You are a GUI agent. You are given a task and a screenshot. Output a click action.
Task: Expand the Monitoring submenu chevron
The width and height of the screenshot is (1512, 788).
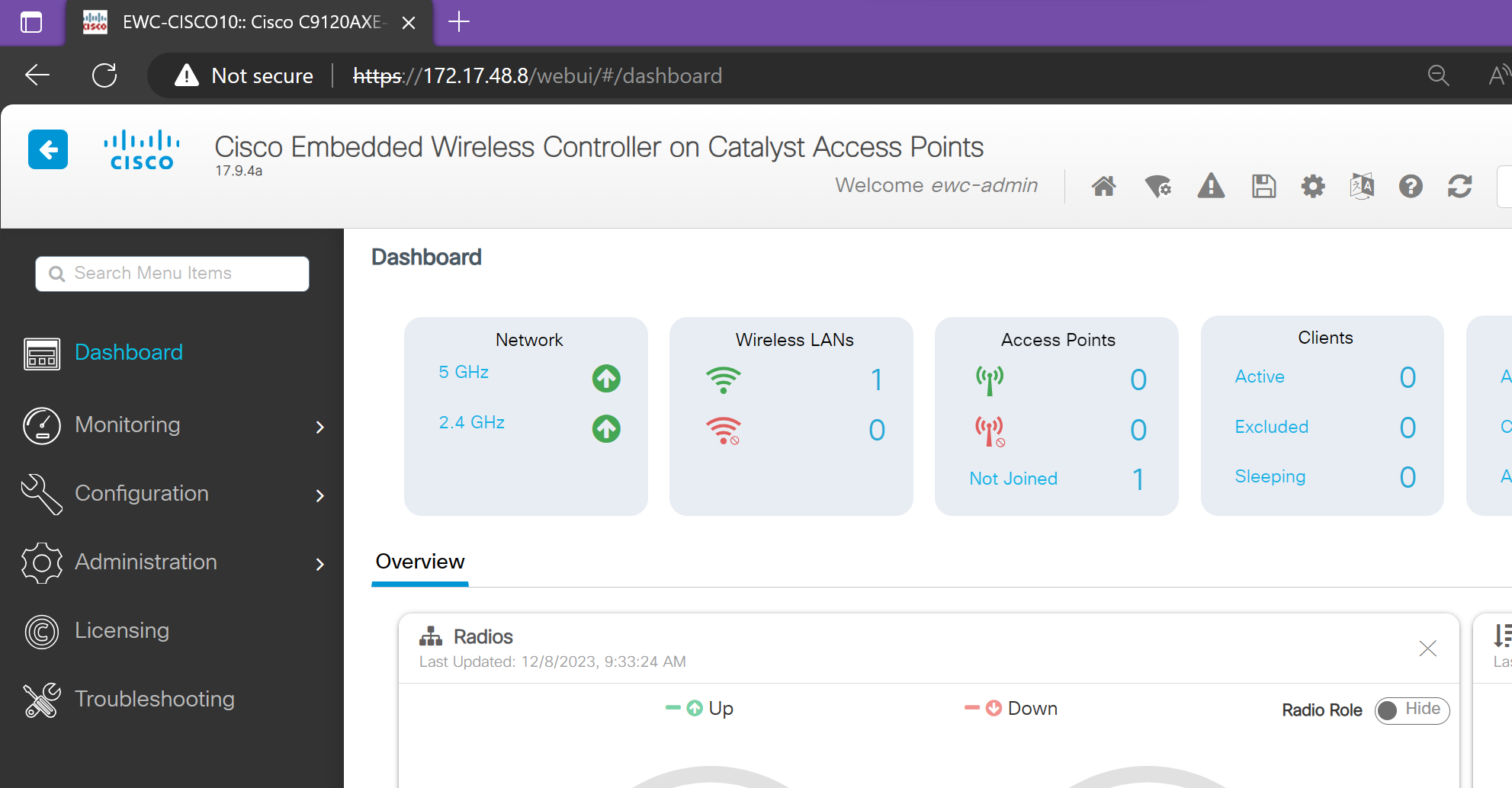pos(320,427)
